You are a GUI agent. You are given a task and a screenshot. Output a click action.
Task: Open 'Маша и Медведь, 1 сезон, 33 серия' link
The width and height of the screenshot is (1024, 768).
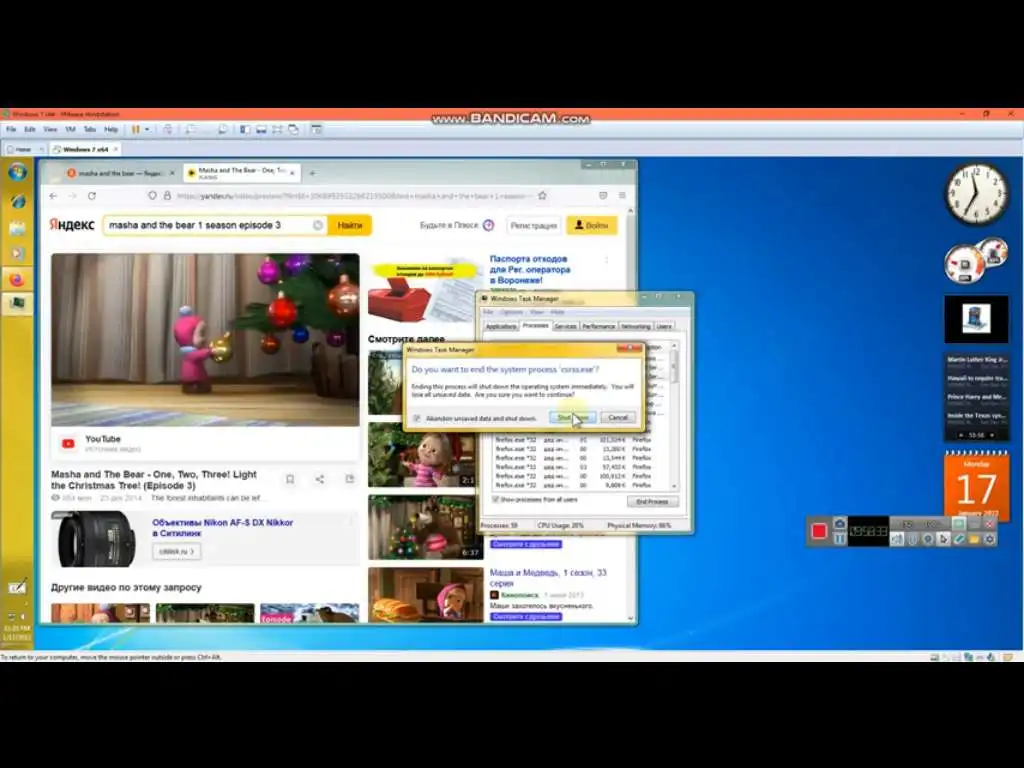click(548, 578)
